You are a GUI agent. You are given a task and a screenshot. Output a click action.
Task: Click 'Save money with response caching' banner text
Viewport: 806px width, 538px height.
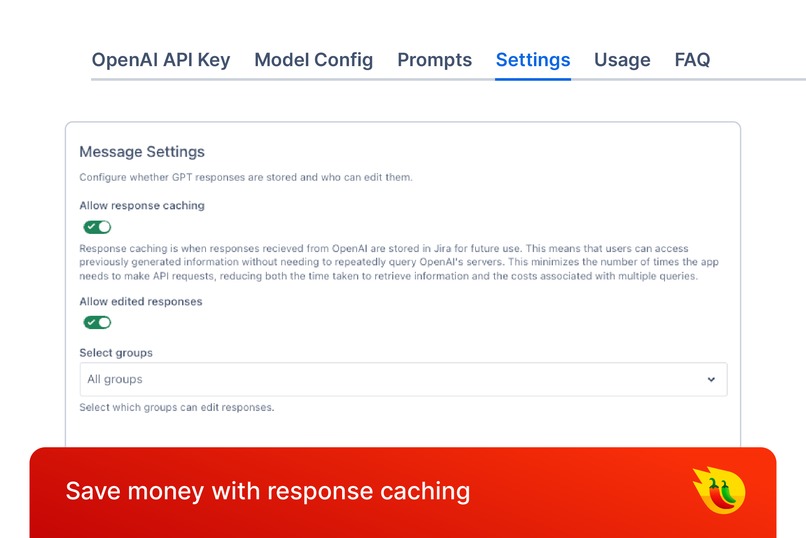coord(268,491)
